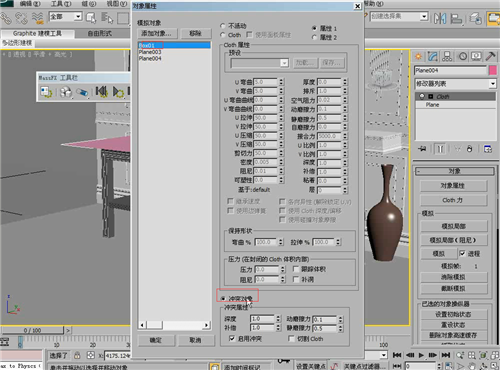
Task: Open the Modify panel icon
Action: [x=433, y=56]
